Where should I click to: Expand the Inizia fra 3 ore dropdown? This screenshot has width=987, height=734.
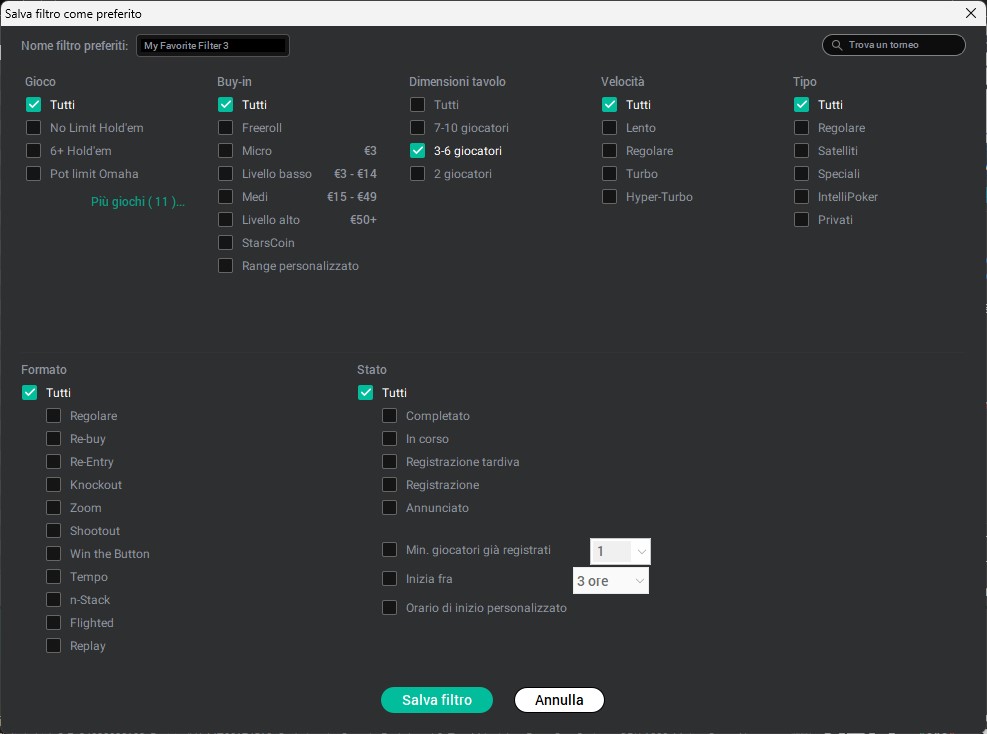pyautogui.click(x=611, y=581)
